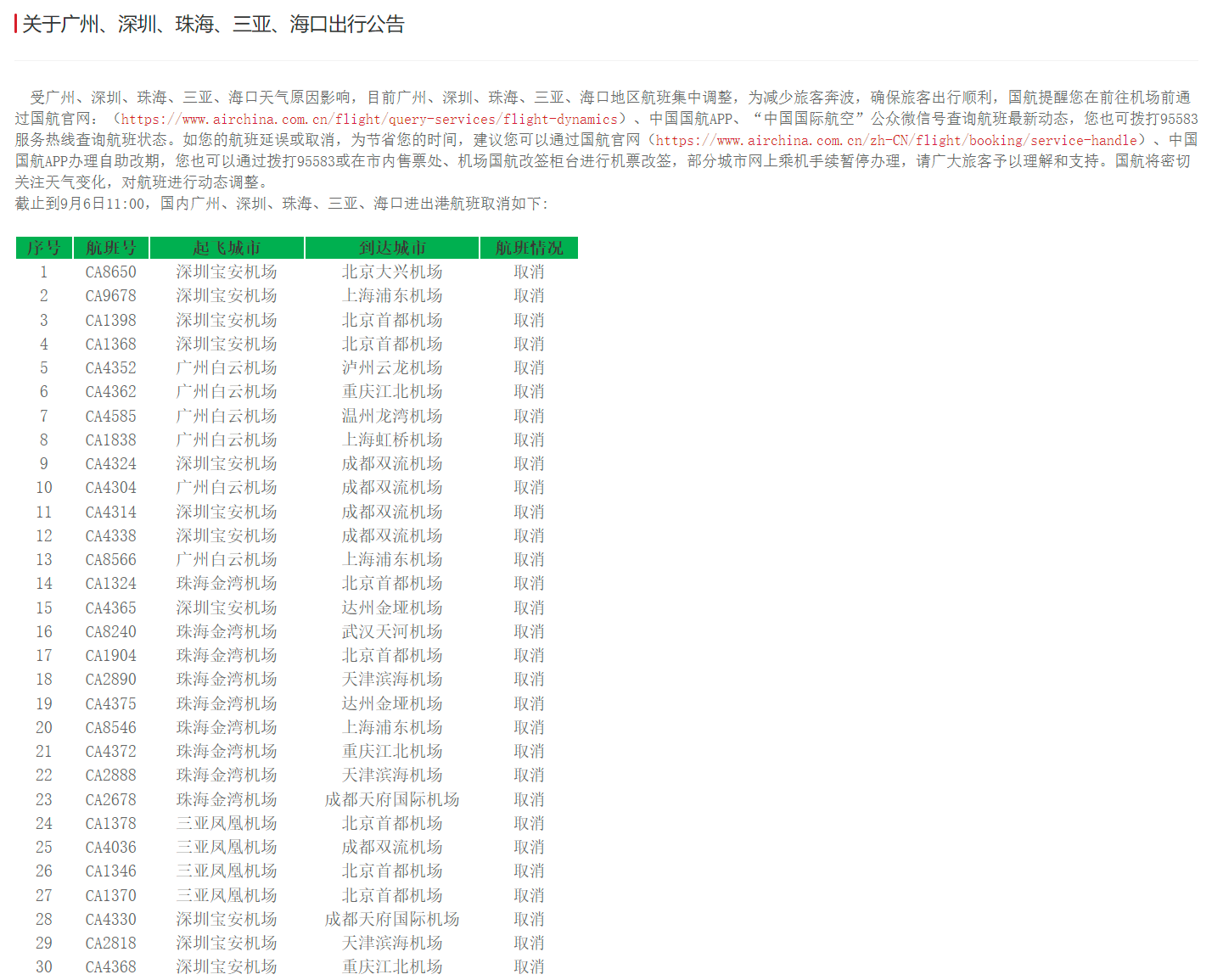
Task: Select flight number CA4036
Action: 111,848
